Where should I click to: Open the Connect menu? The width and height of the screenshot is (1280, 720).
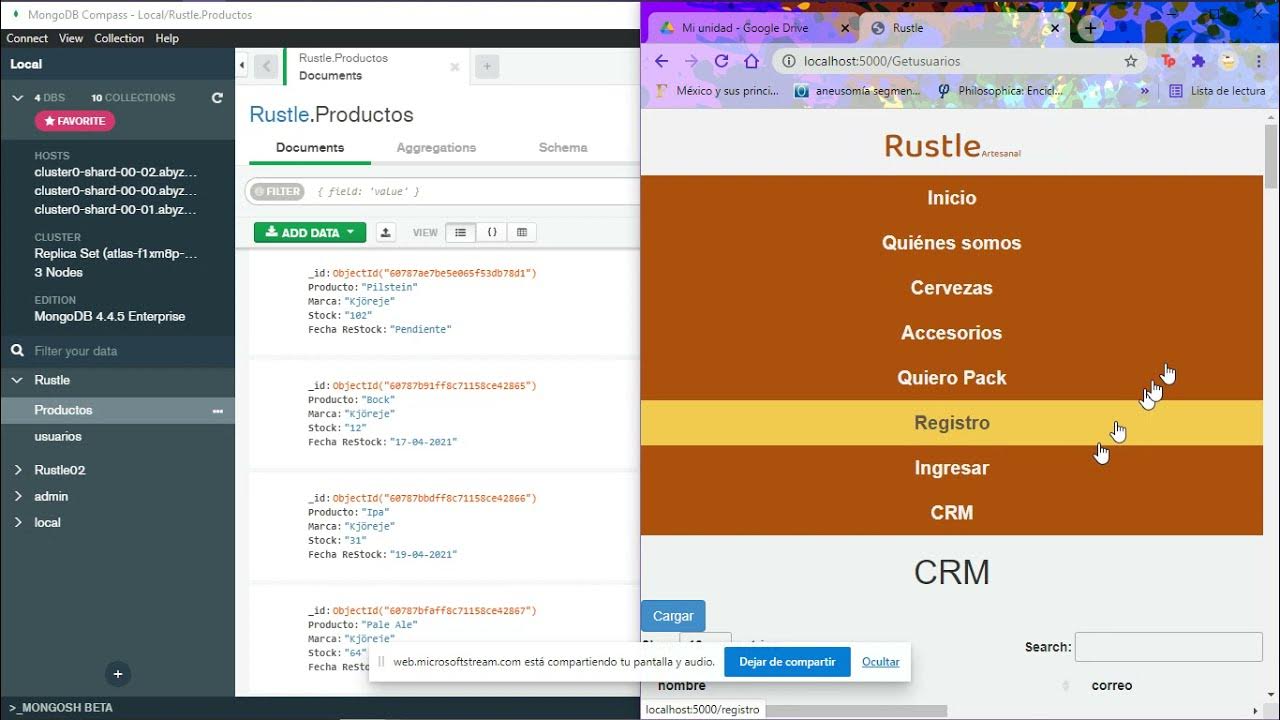(x=27, y=38)
